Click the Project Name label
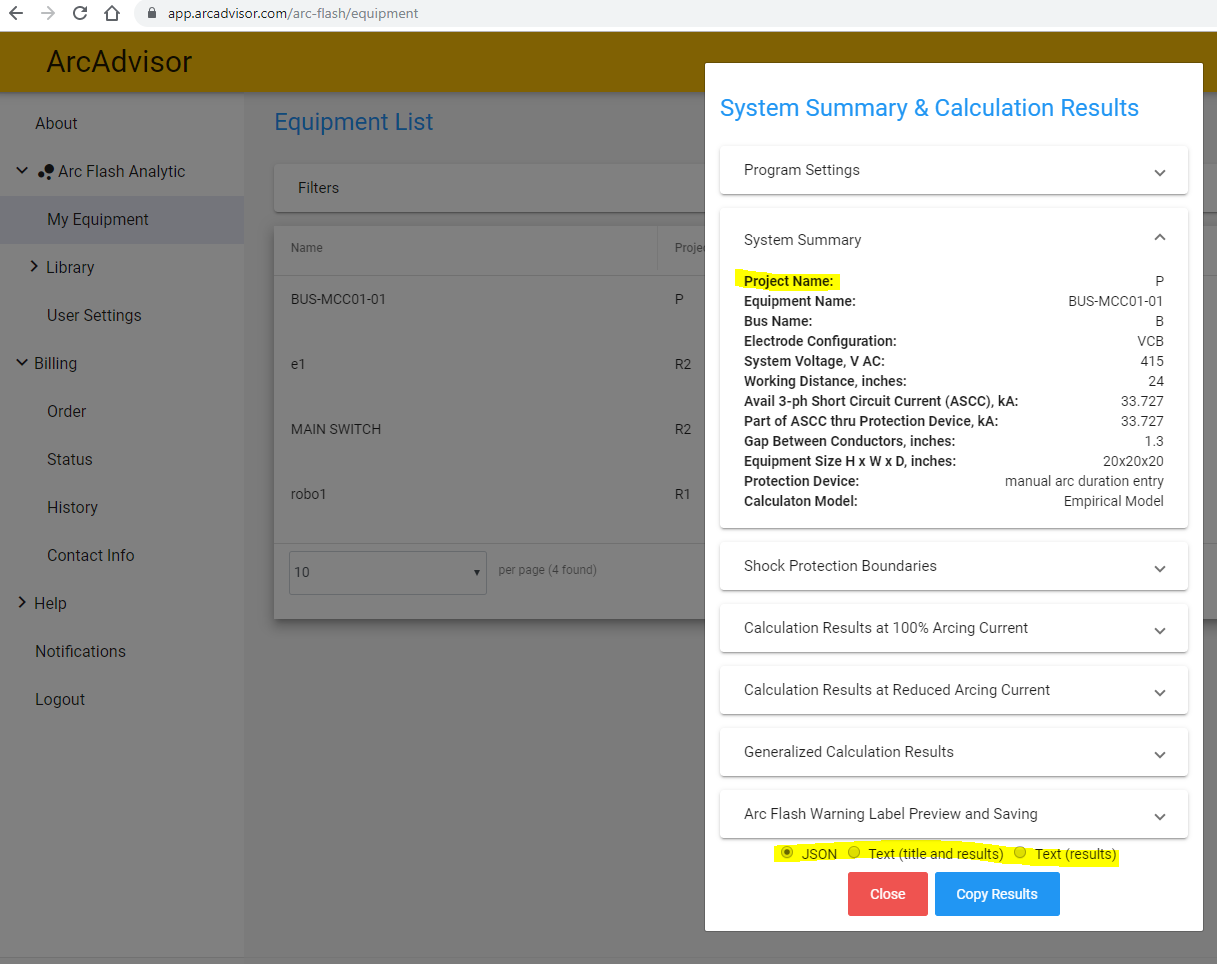1217x964 pixels. (x=788, y=281)
